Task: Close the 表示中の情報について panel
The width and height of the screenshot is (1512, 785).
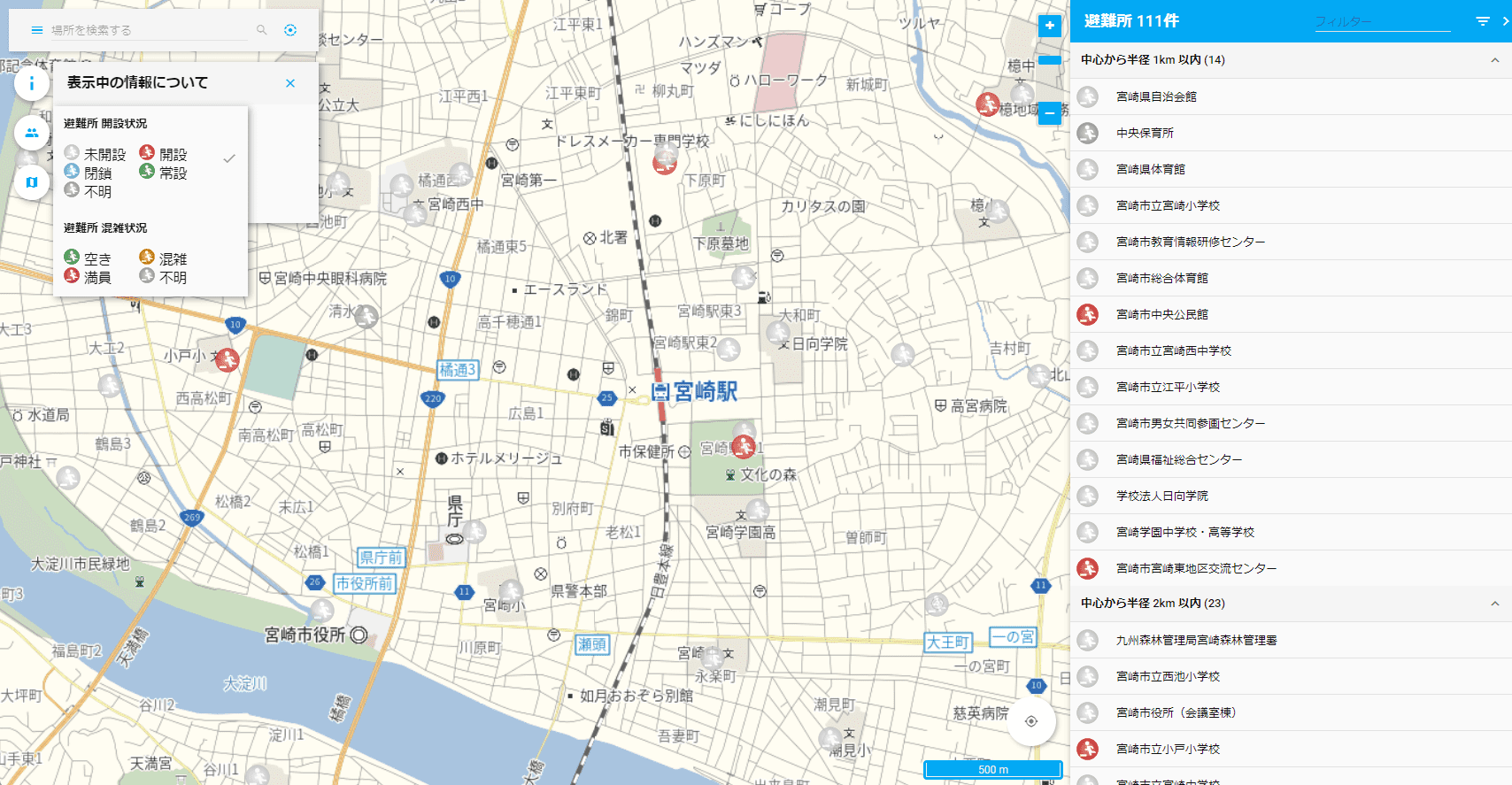Action: tap(290, 83)
